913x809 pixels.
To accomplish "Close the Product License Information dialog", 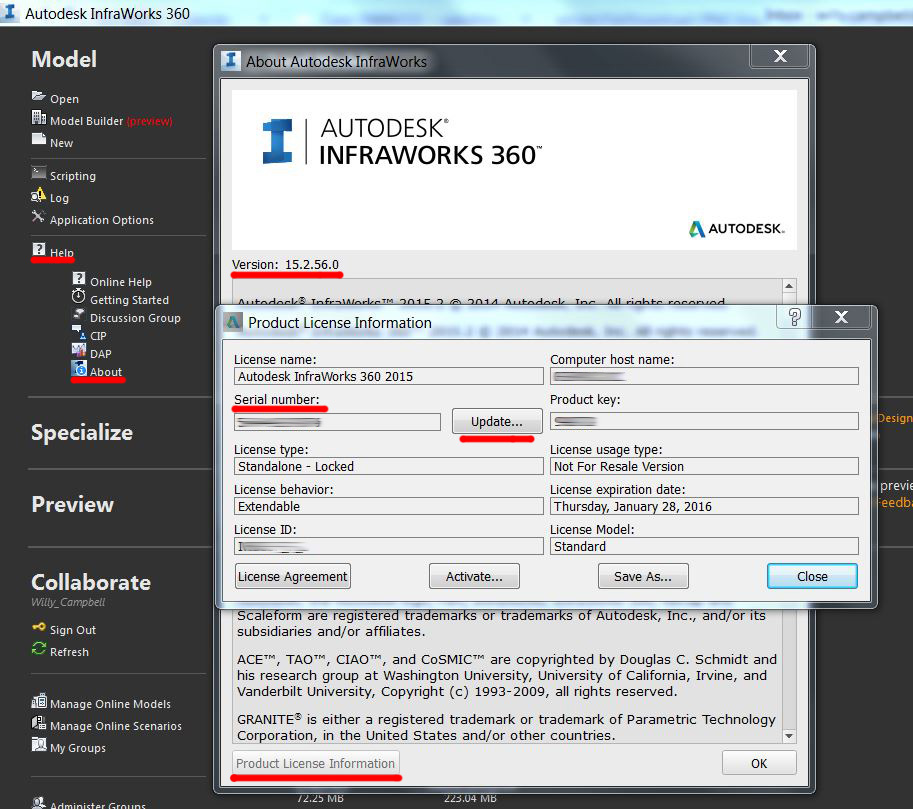I will [812, 576].
